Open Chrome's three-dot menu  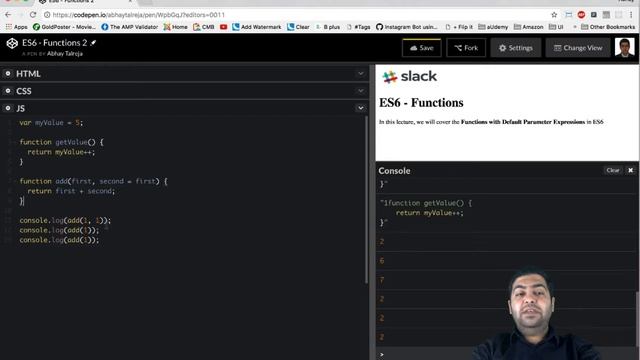[631, 15]
